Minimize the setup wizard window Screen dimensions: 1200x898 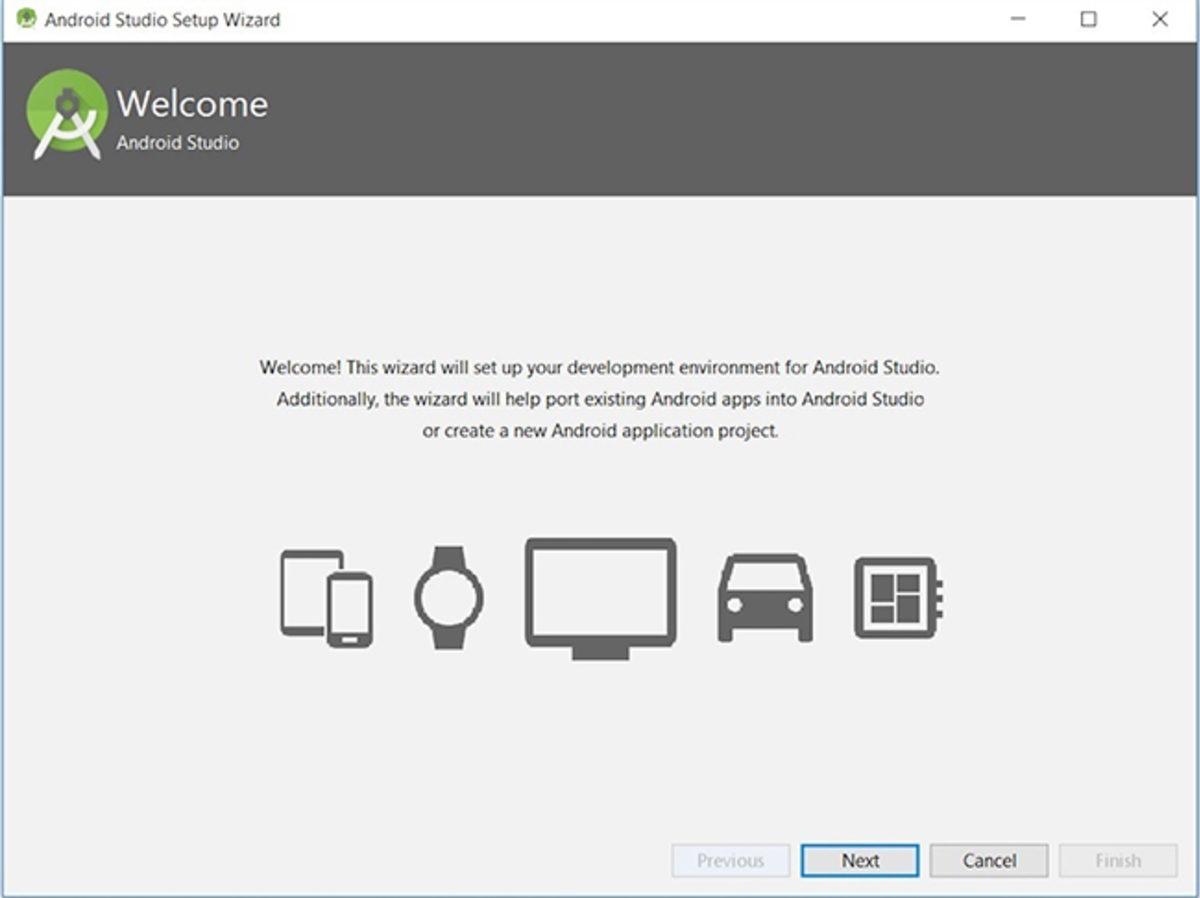[1018, 19]
